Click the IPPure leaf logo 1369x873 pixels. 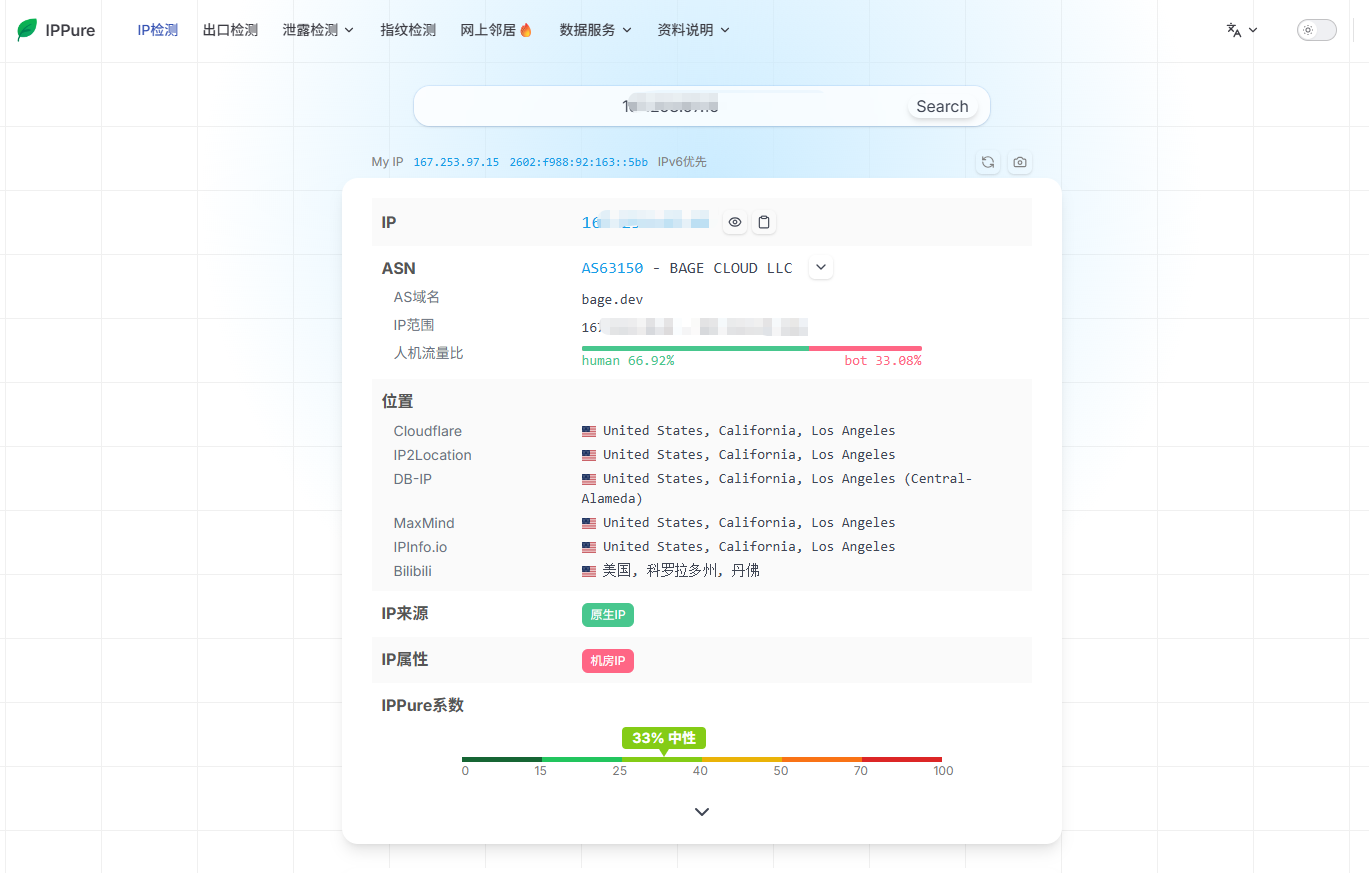27,30
